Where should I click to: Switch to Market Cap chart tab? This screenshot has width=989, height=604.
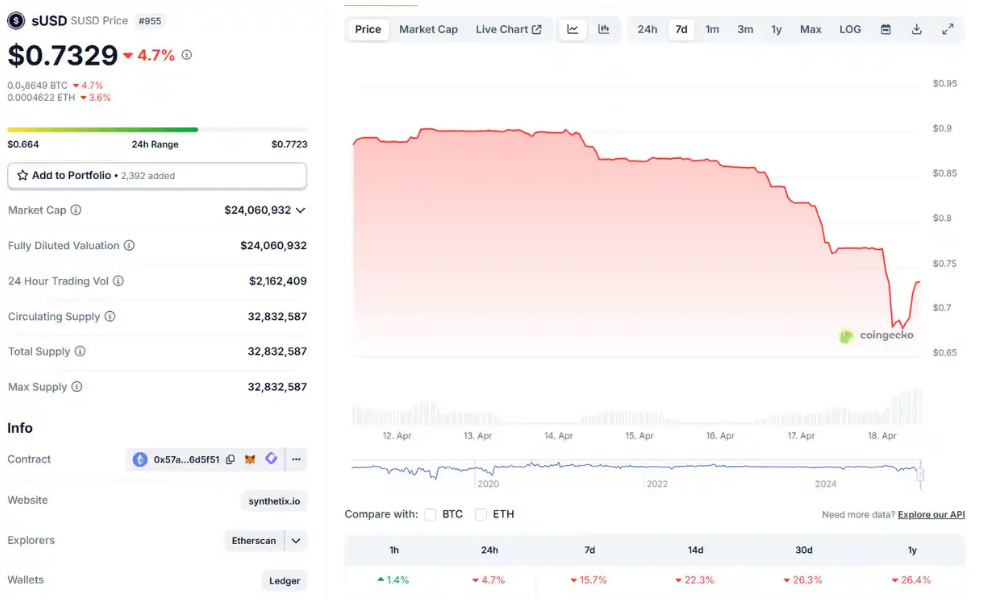428,29
